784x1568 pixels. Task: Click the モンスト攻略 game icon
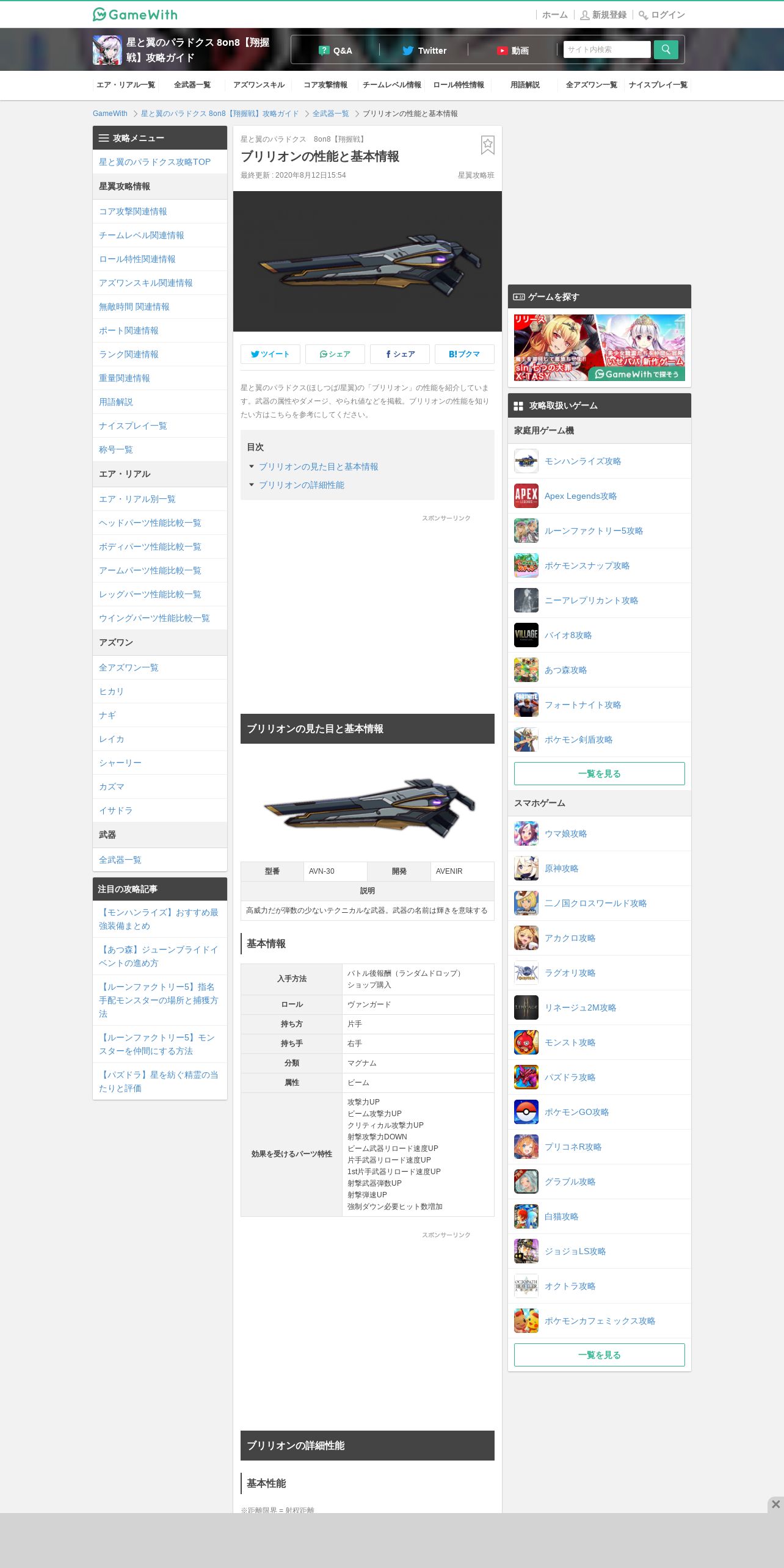(x=526, y=1042)
